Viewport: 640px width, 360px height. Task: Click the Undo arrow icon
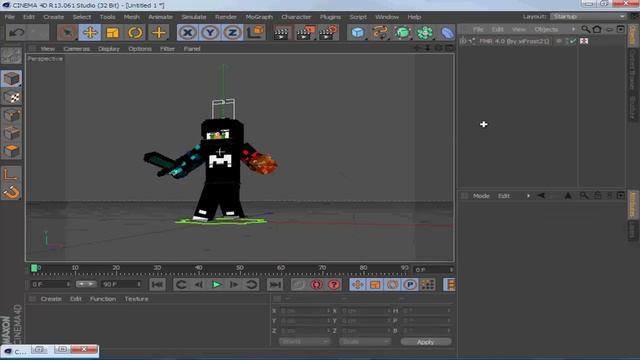16,32
